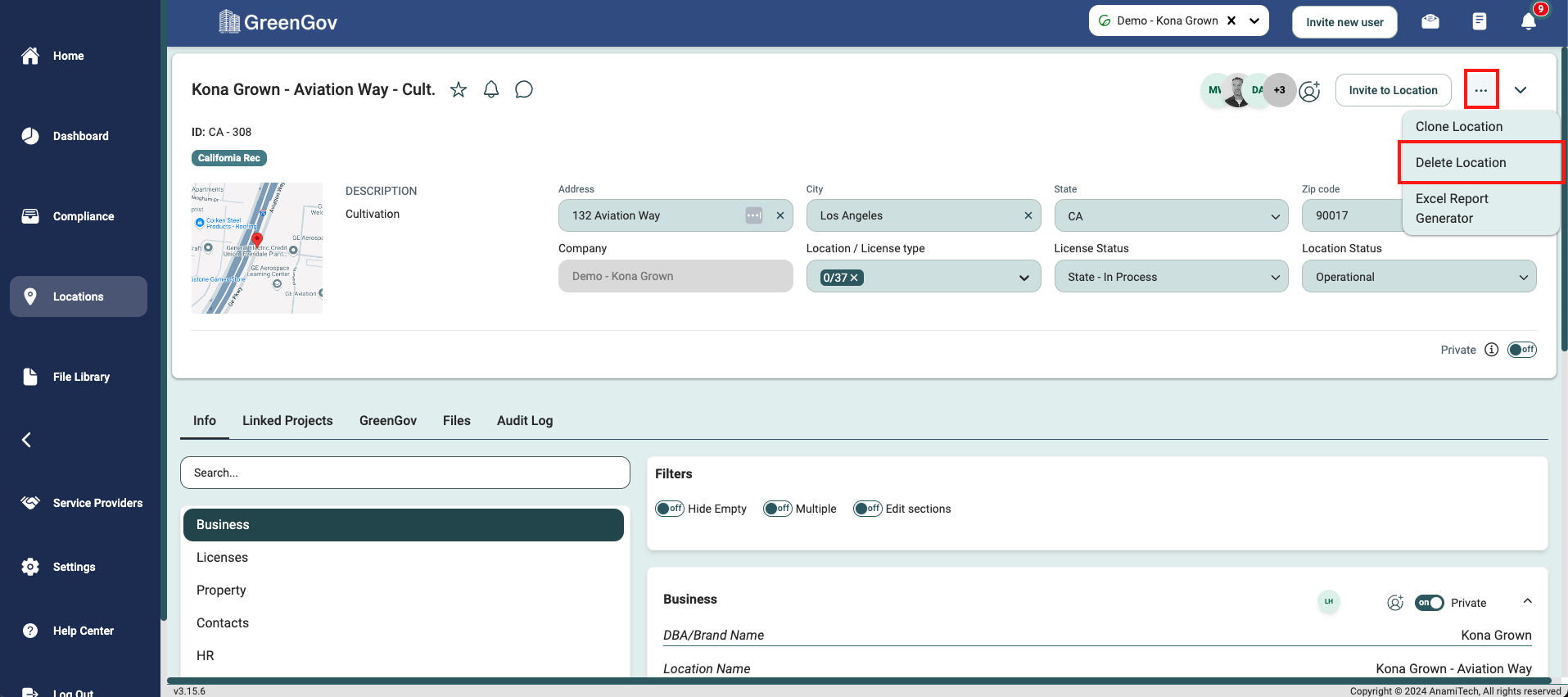Collapse the sidebar with left arrow
The width and height of the screenshot is (1568, 697).
(27, 441)
